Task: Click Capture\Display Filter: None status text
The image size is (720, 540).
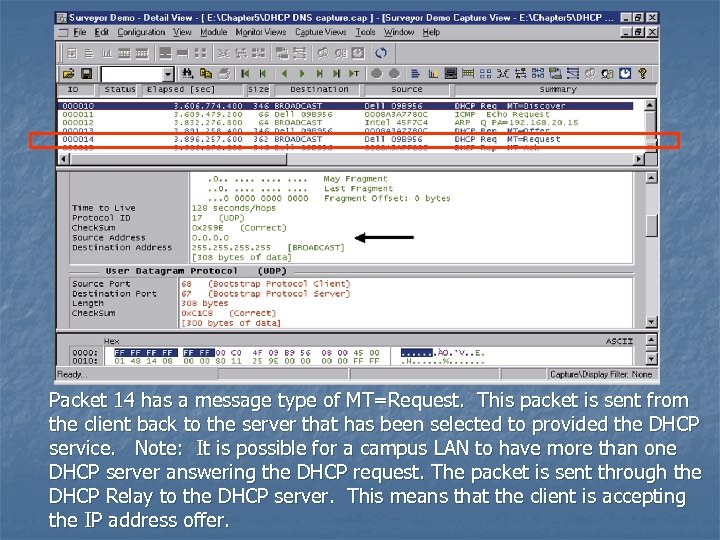Action: point(601,374)
